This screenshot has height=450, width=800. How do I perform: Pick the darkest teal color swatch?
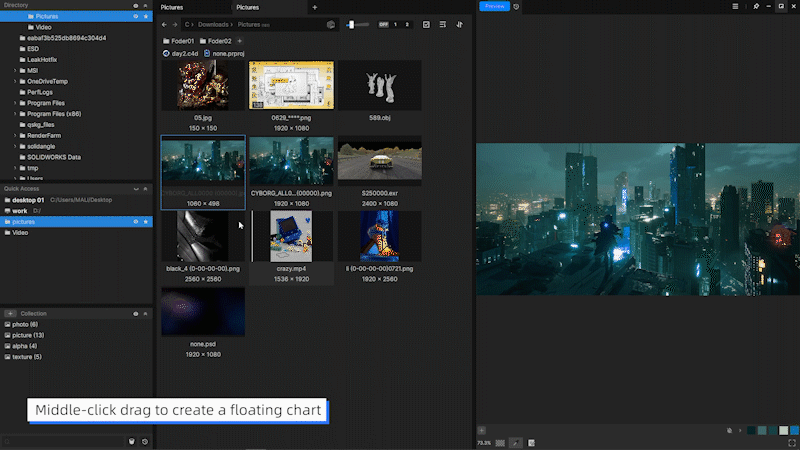[x=751, y=431]
